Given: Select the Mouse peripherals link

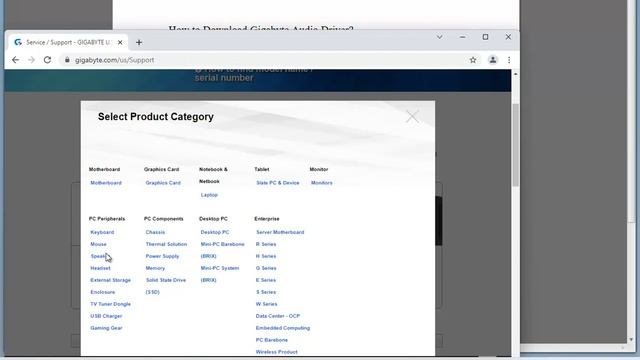Looking at the screenshot, I should [98, 244].
